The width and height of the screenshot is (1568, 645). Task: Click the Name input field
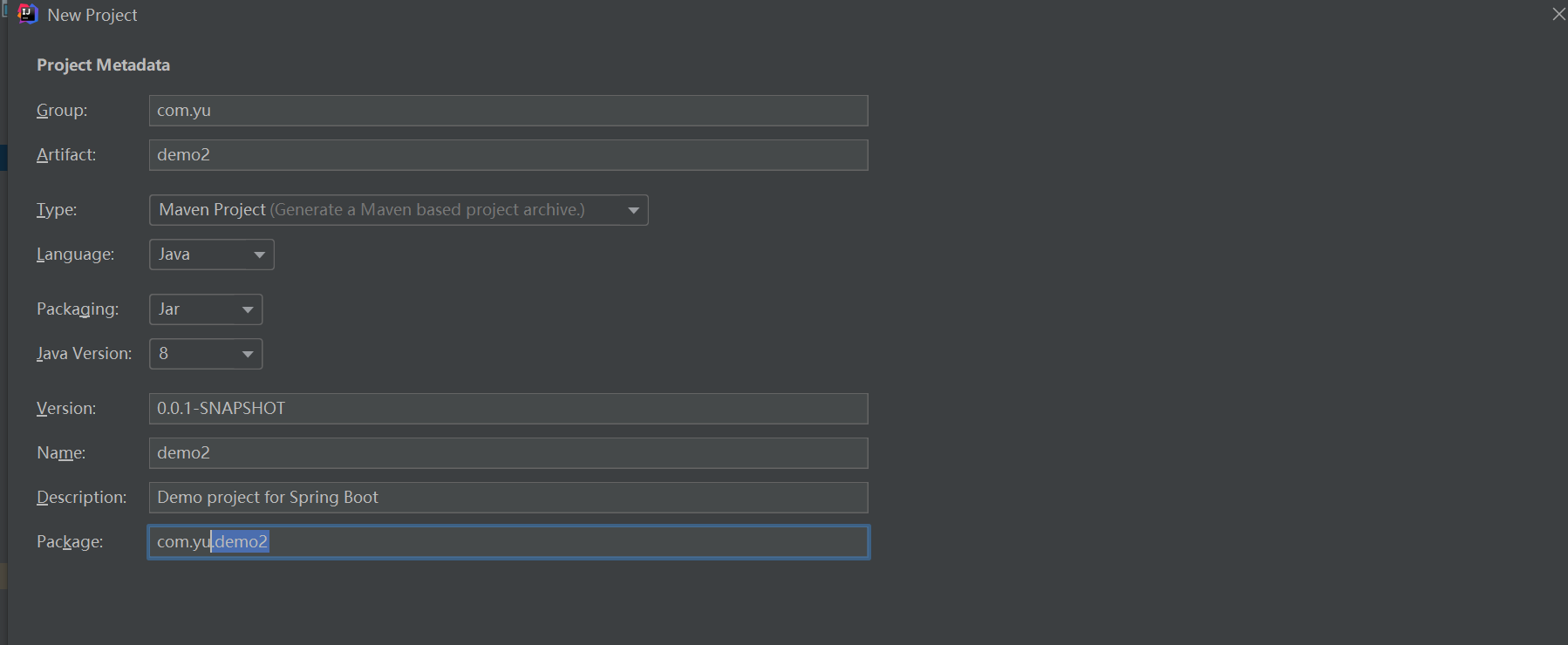click(x=508, y=453)
